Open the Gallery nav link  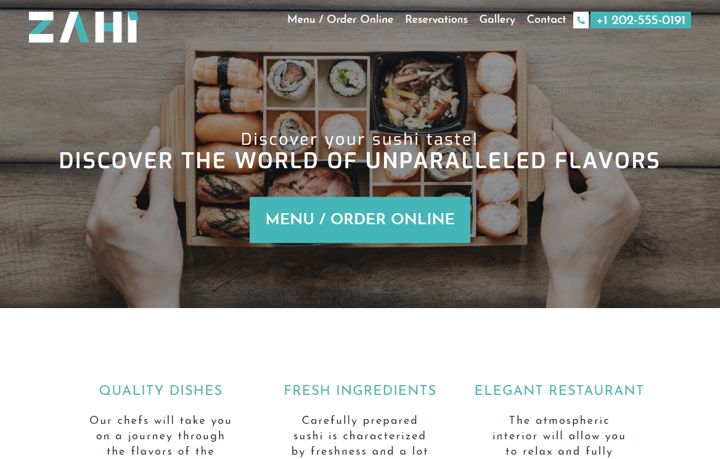[497, 19]
